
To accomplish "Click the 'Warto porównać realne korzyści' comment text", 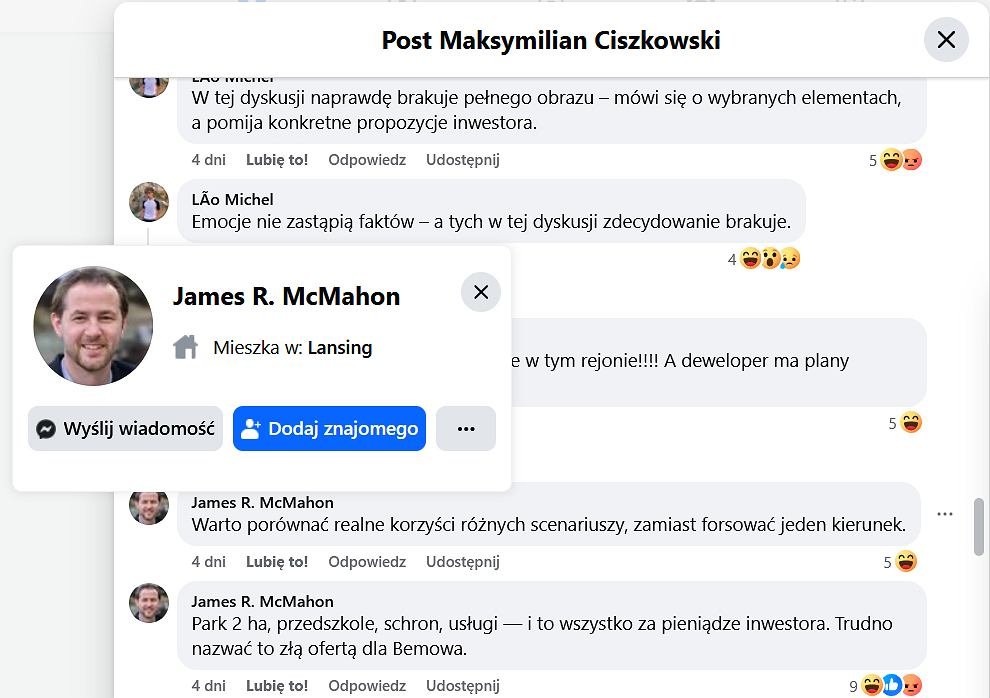I will tap(549, 525).
